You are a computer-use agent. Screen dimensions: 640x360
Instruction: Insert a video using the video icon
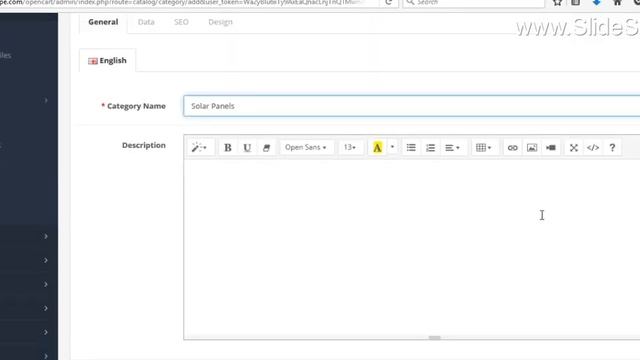(x=551, y=147)
